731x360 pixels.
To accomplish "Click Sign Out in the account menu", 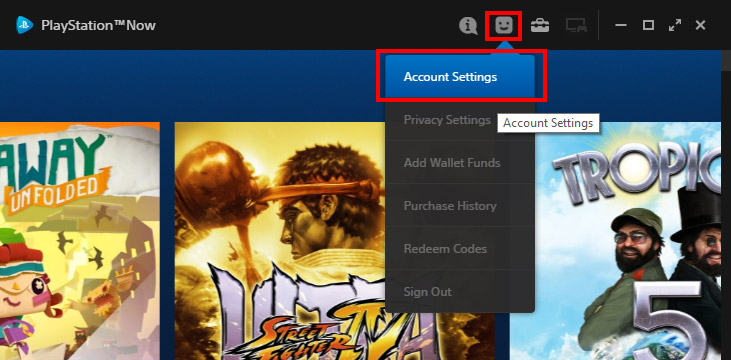I will click(460, 291).
